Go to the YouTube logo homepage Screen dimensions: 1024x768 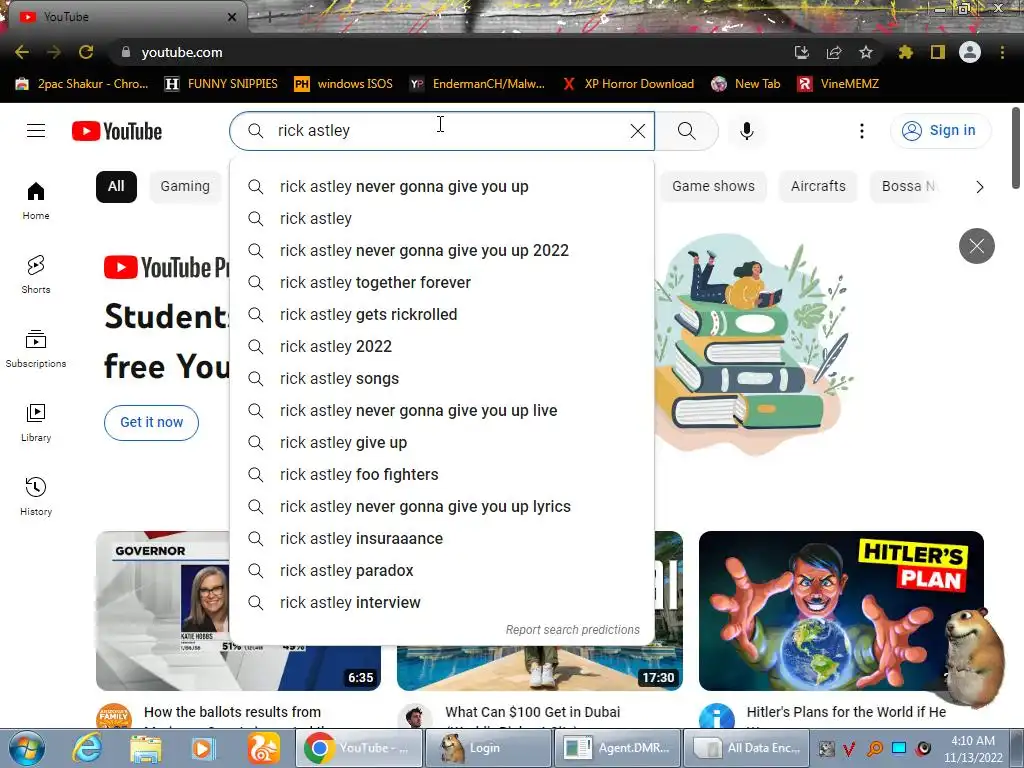[117, 131]
